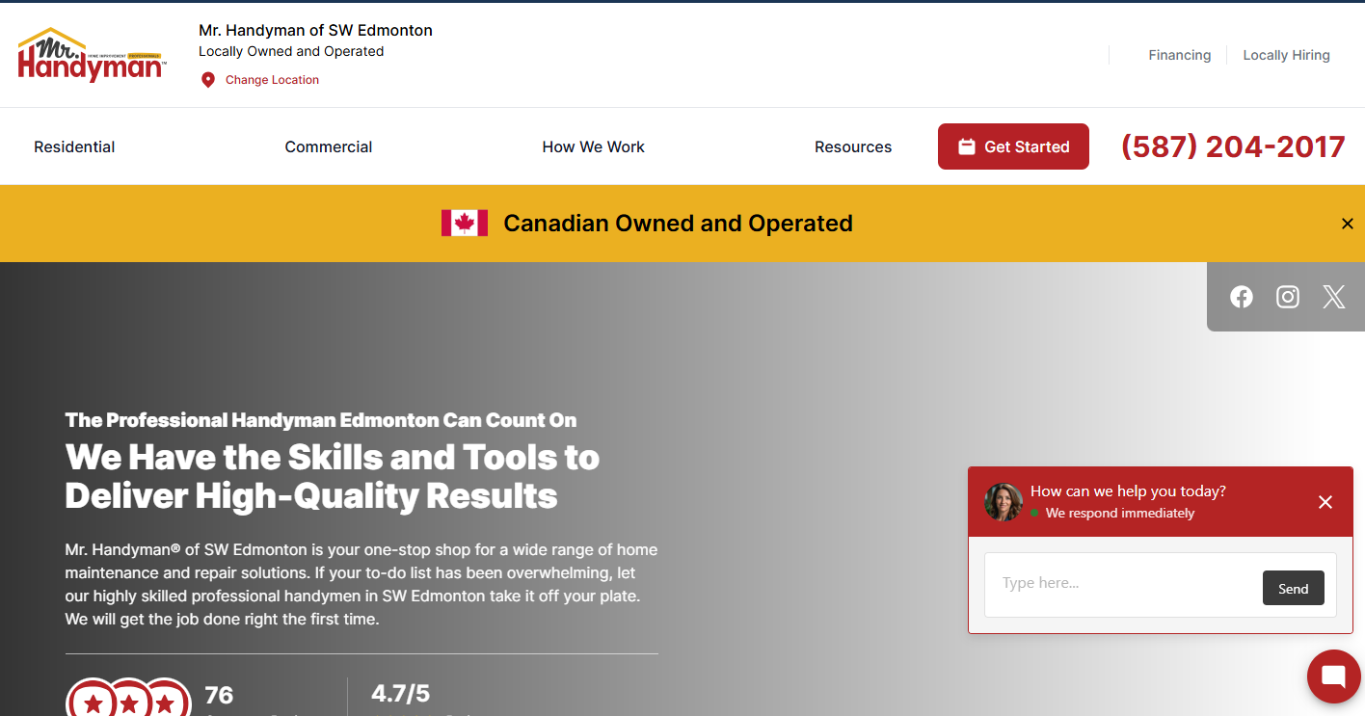Close the chat help popup
This screenshot has height=716, width=1365.
[x=1325, y=502]
